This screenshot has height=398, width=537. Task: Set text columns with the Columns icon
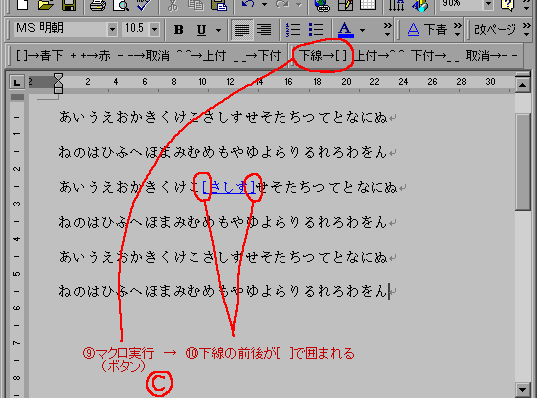tap(396, 5)
